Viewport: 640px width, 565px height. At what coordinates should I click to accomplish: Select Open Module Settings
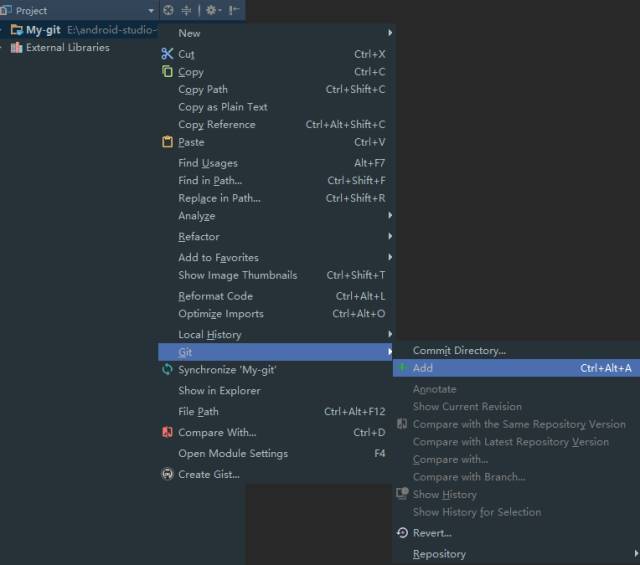[276, 454]
